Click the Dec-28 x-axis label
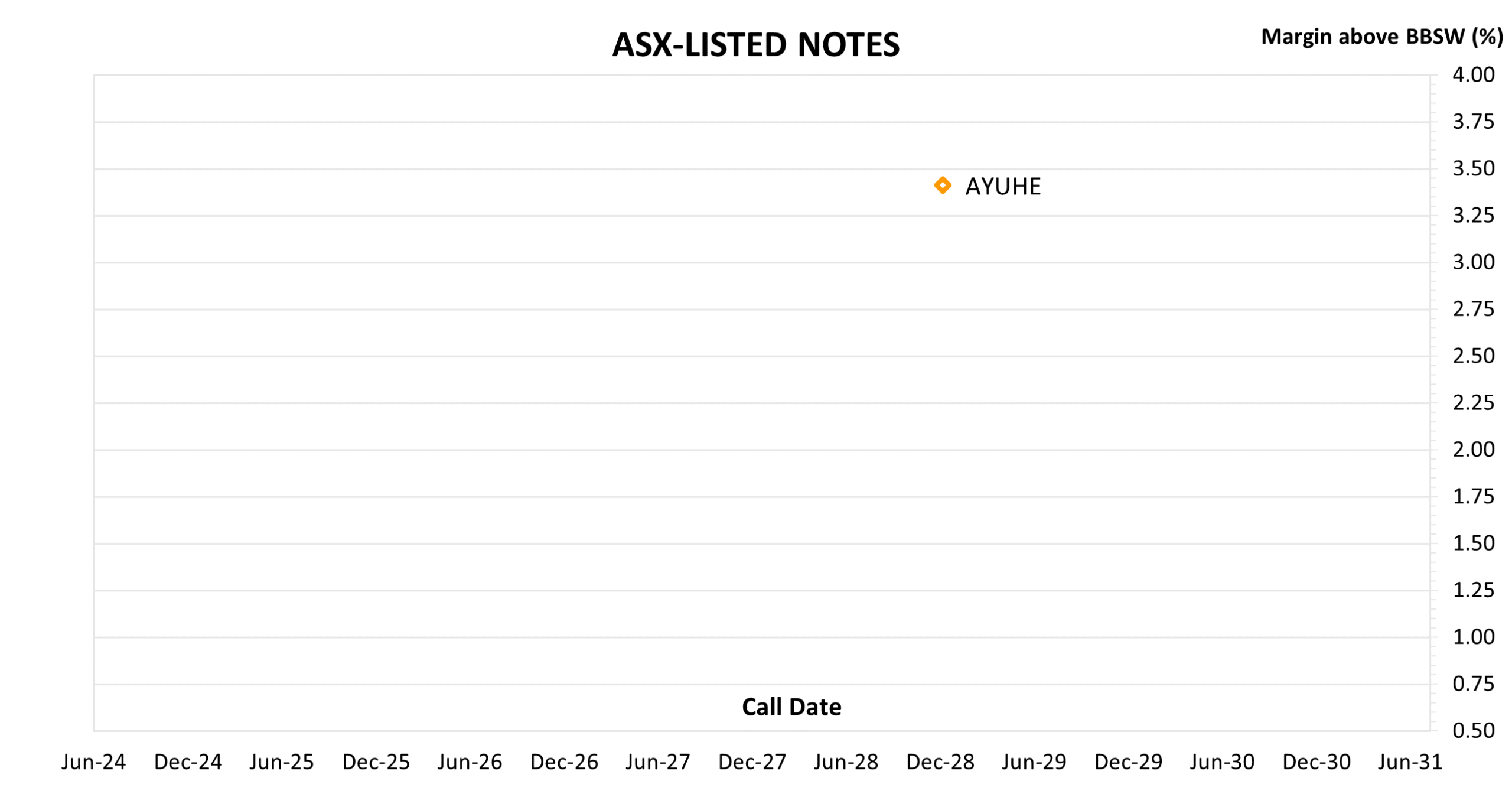 click(940, 762)
